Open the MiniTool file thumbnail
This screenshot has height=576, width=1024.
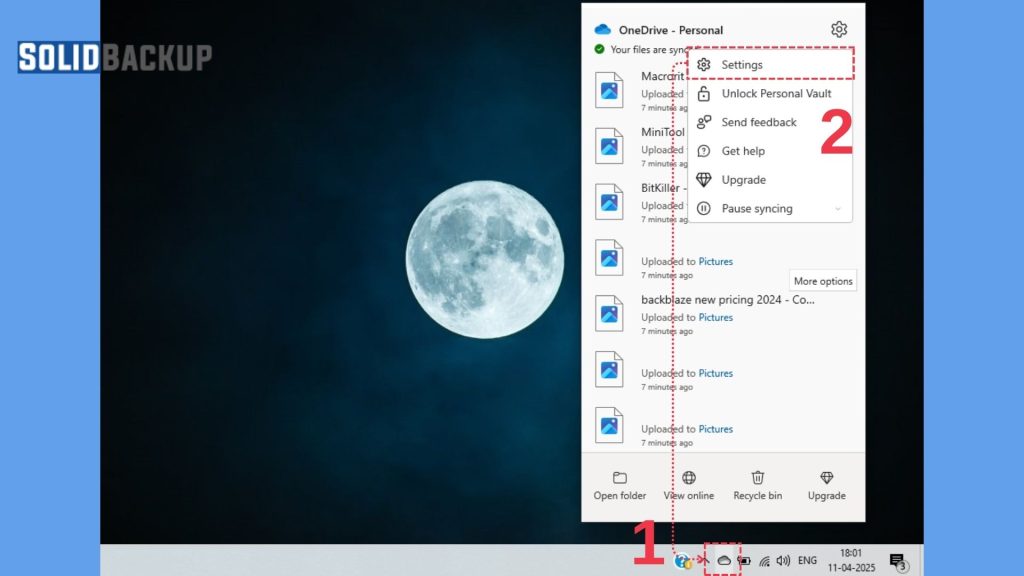coord(609,146)
